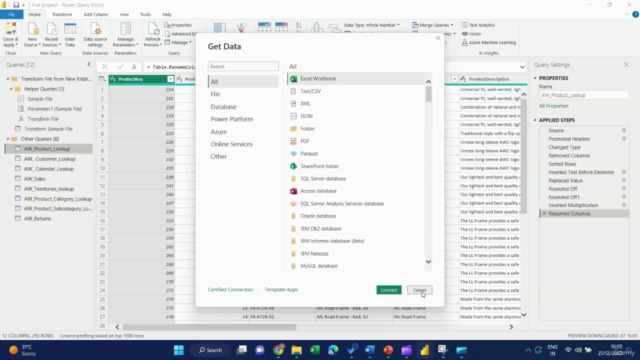Viewport: 640px width, 360px height.
Task: Close Get Data dialog with X
Action: click(x=438, y=38)
